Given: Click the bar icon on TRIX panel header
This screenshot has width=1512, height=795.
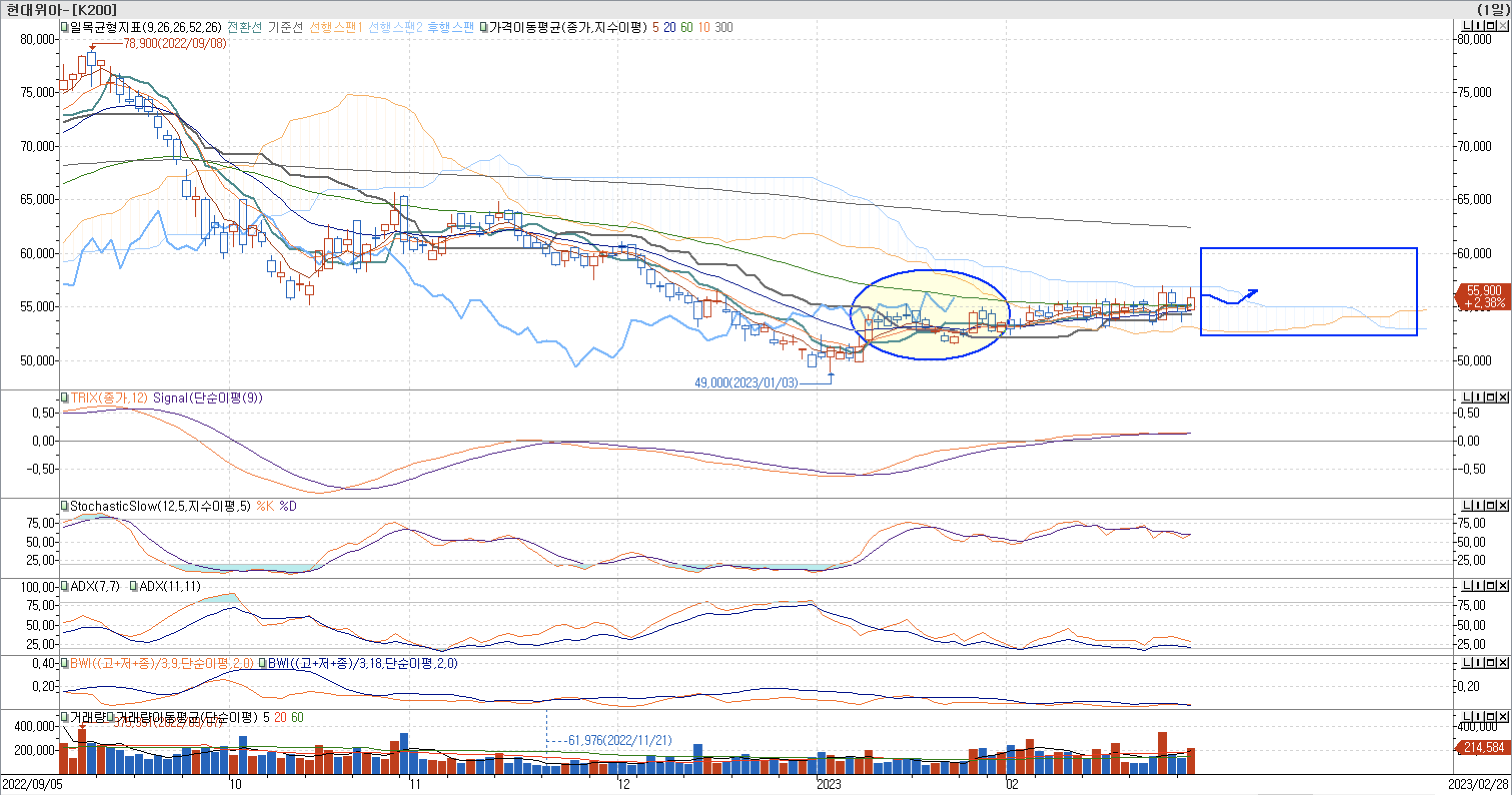Looking at the screenshot, I should (x=1478, y=397).
